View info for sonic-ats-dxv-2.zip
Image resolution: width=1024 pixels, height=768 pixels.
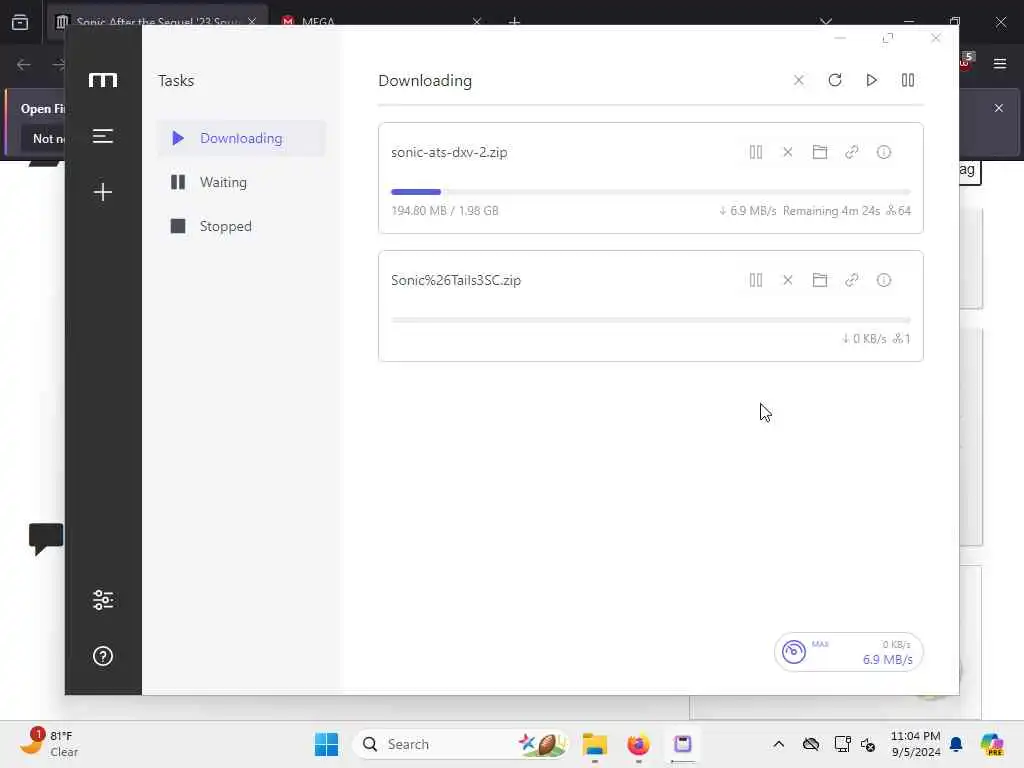click(884, 152)
